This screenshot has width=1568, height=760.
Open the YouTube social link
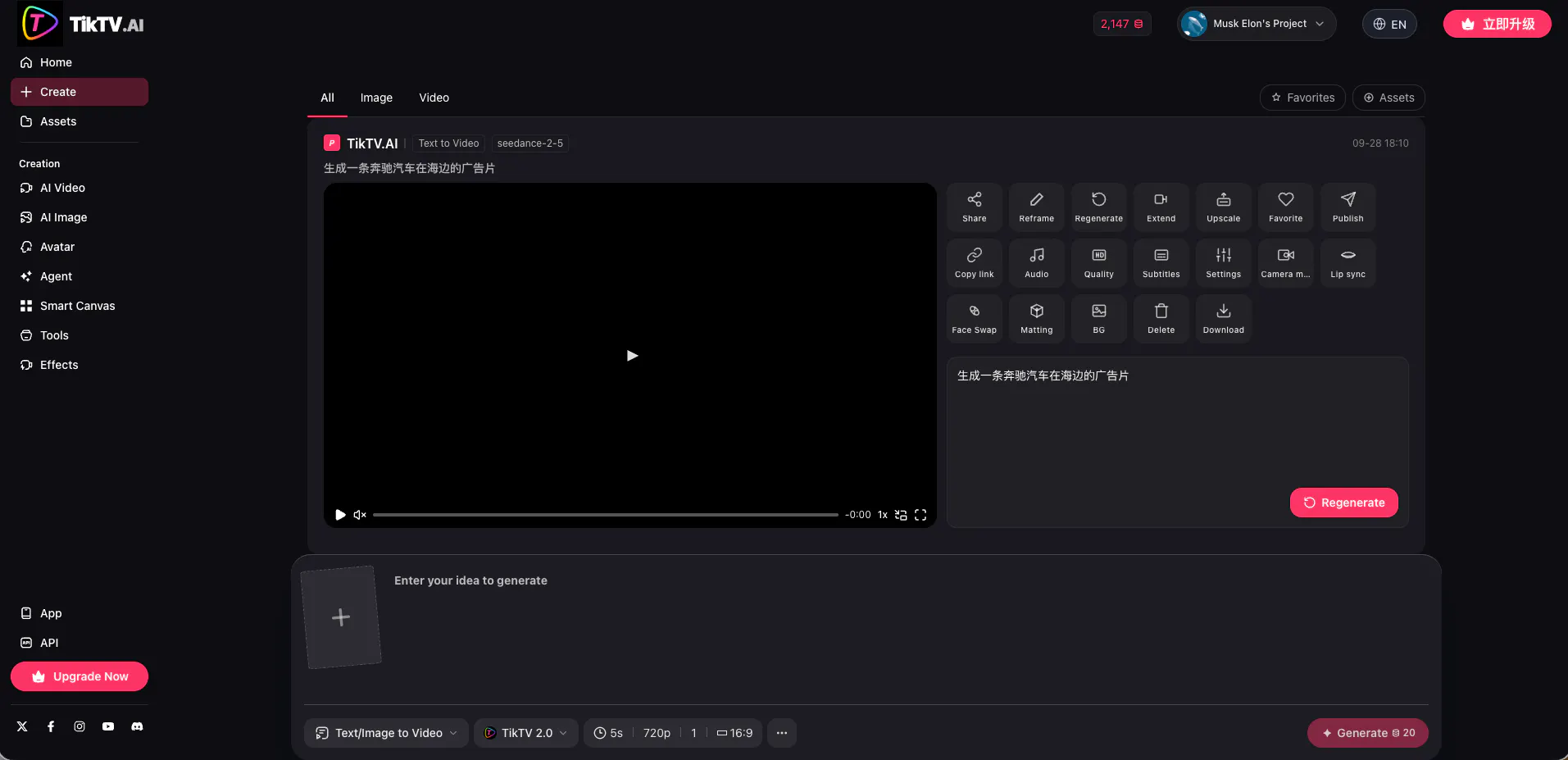[108, 726]
